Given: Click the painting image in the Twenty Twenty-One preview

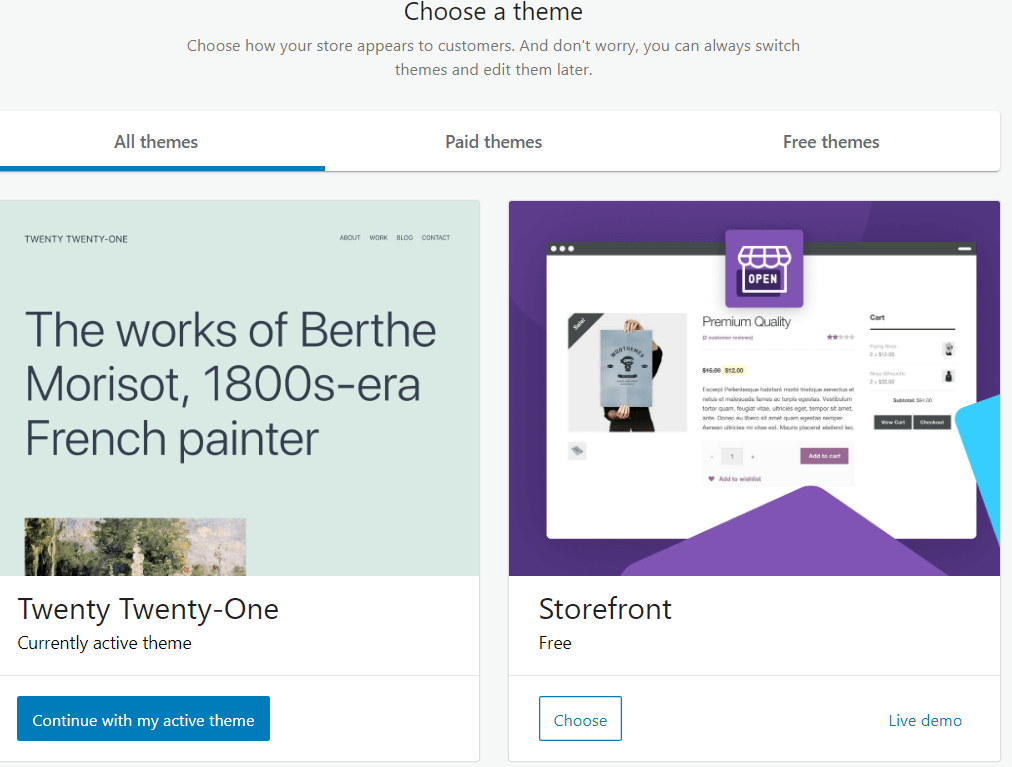Looking at the screenshot, I should [x=135, y=546].
